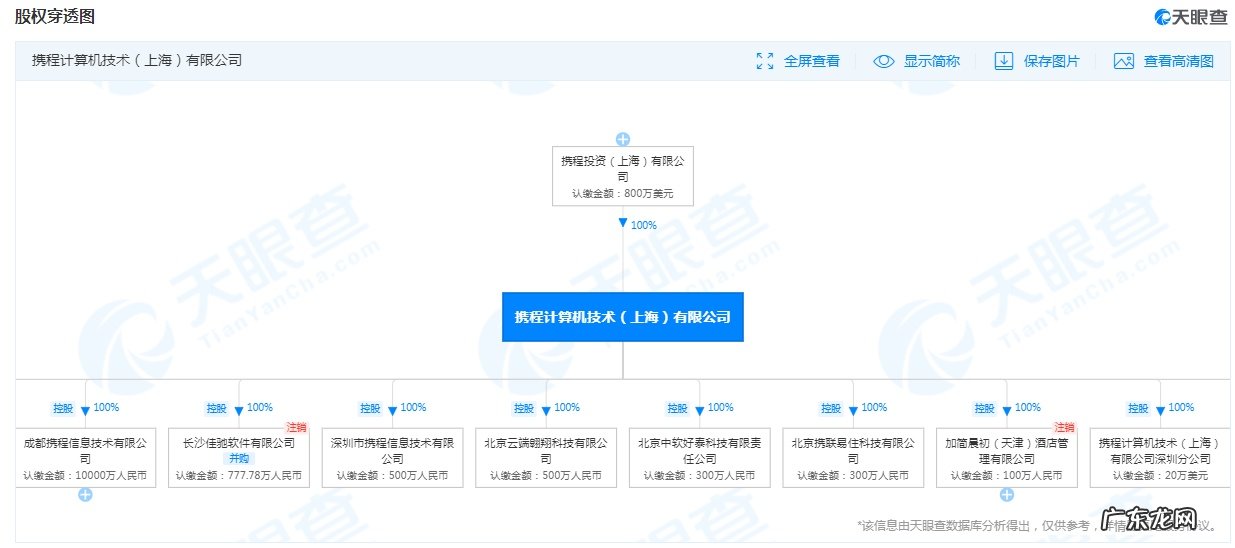Open the 成都携程信息技术有限公司 node
Viewport: 1235px width, 548px height.
(86, 458)
